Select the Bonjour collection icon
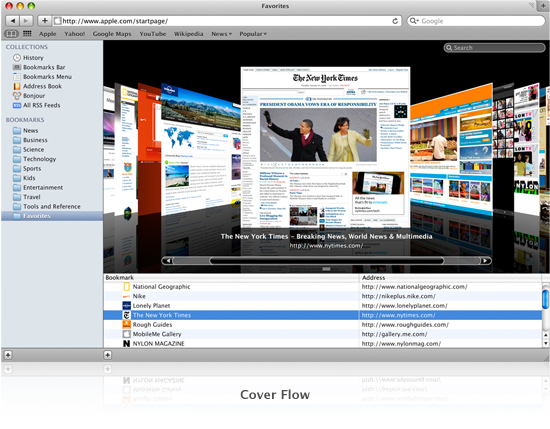 coord(17,95)
